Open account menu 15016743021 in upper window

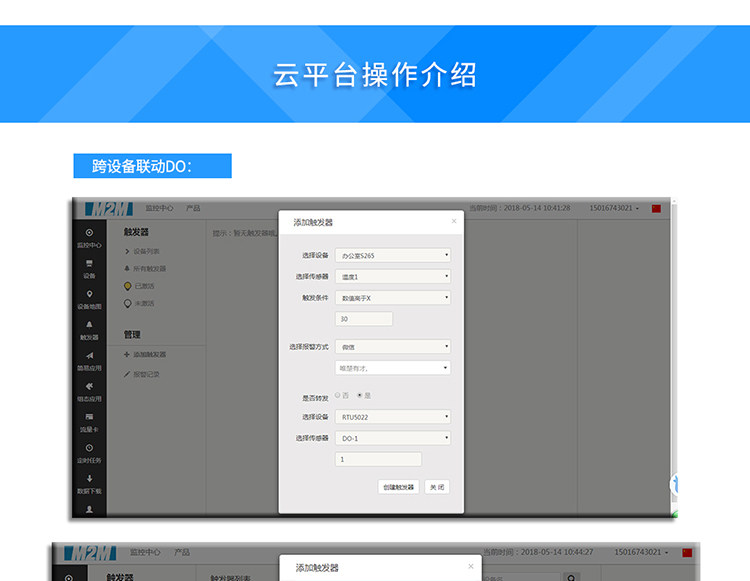tap(614, 208)
